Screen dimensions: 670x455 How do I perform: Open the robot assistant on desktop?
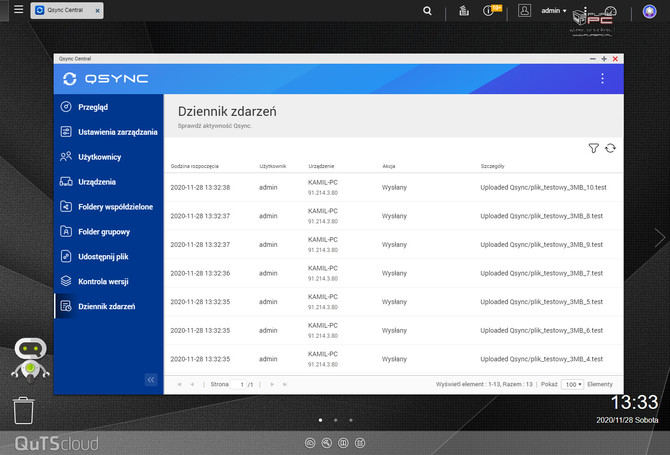tap(30, 358)
